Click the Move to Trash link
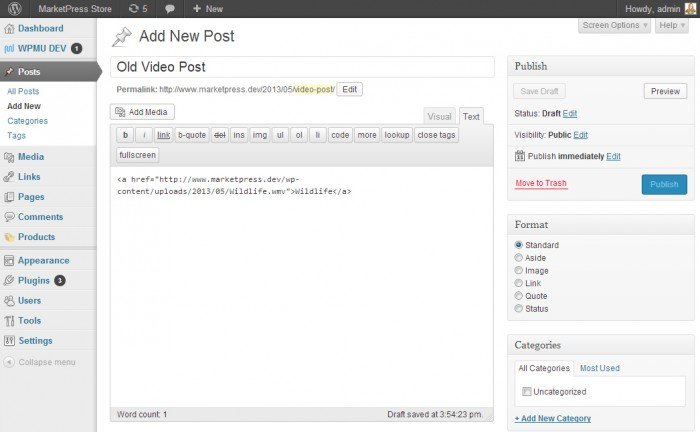 pyautogui.click(x=541, y=183)
